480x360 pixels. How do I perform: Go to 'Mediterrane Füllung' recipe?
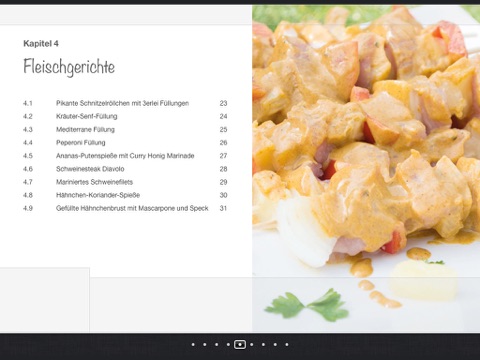pyautogui.click(x=85, y=129)
